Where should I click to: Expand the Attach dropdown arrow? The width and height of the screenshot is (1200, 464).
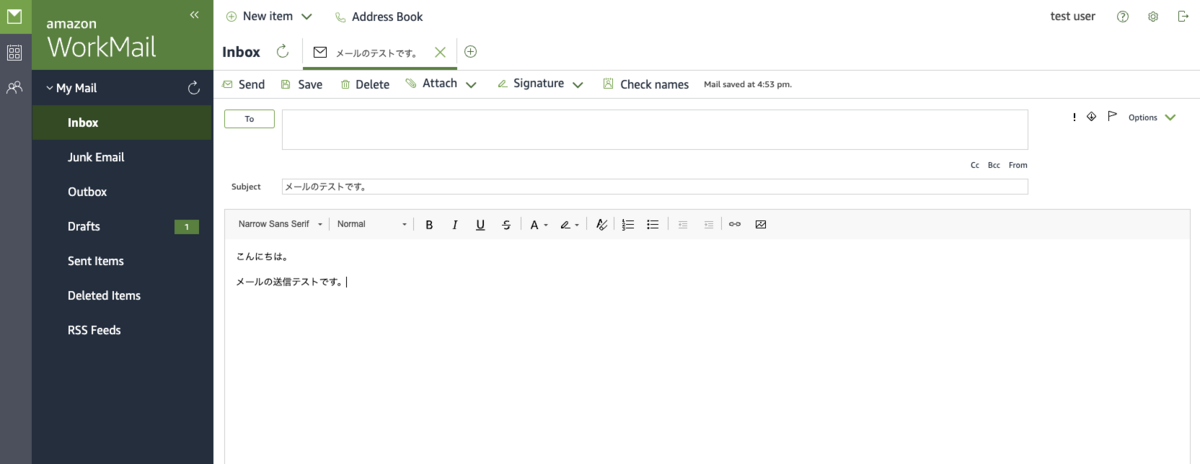click(x=470, y=85)
